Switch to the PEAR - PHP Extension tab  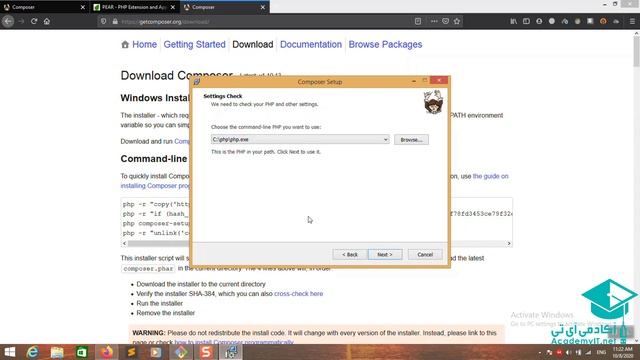pos(135,7)
